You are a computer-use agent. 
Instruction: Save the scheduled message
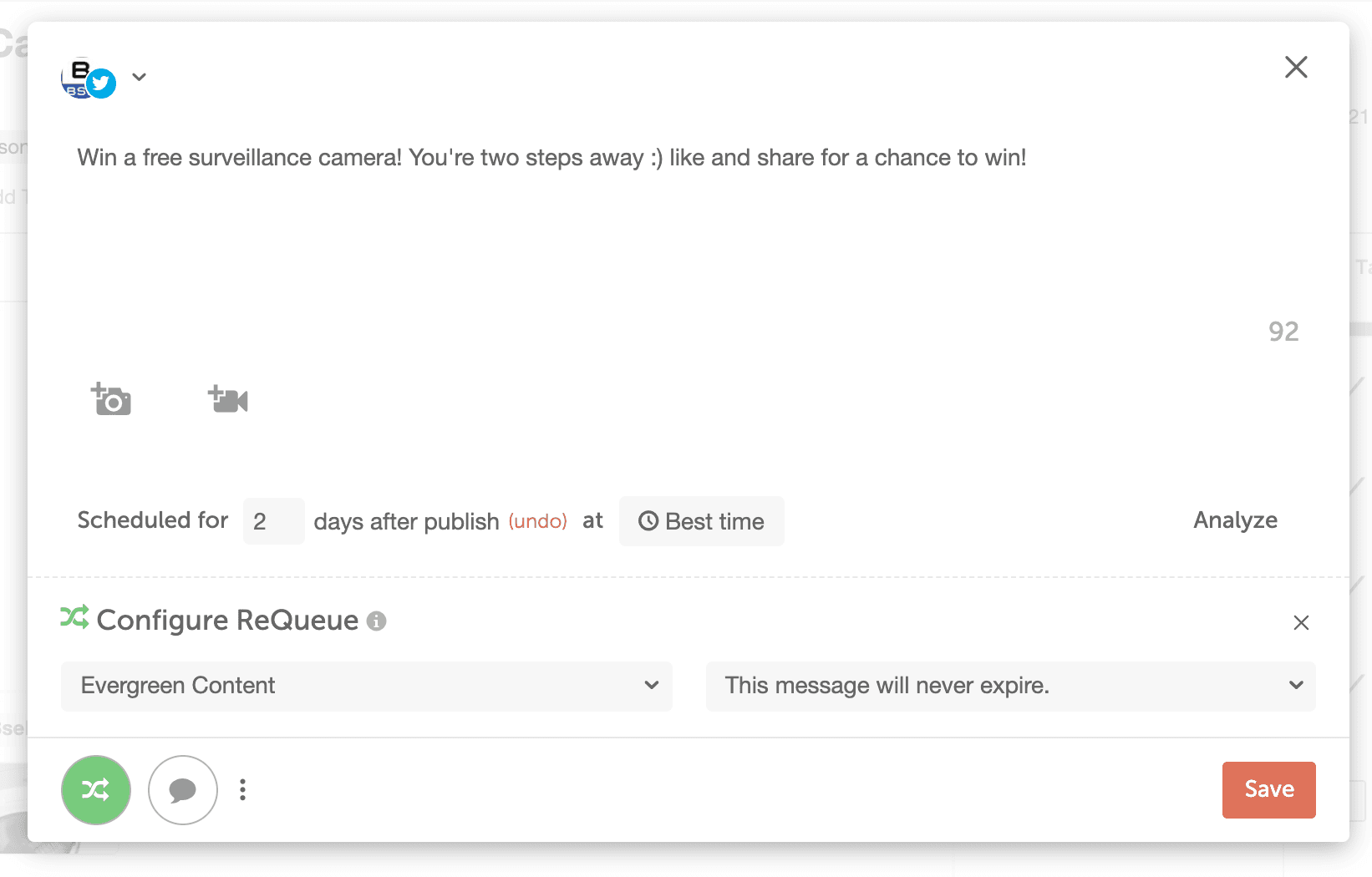tap(1268, 789)
